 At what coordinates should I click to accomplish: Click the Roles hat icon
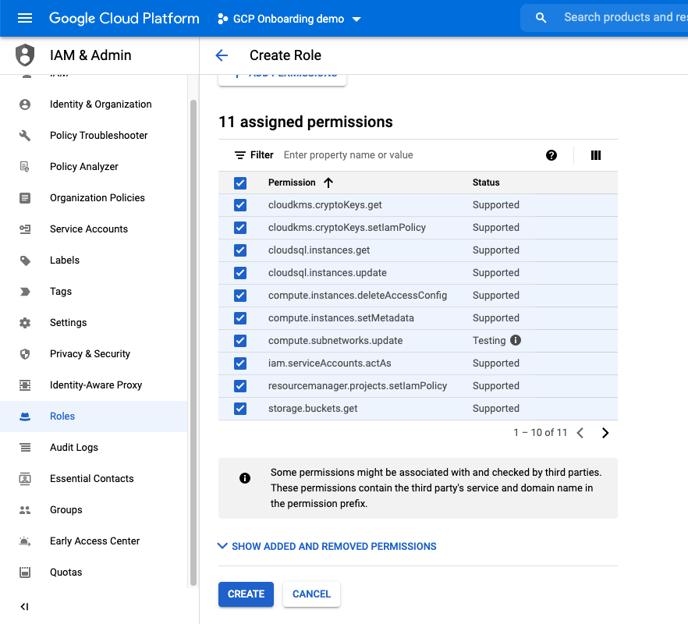(25, 416)
